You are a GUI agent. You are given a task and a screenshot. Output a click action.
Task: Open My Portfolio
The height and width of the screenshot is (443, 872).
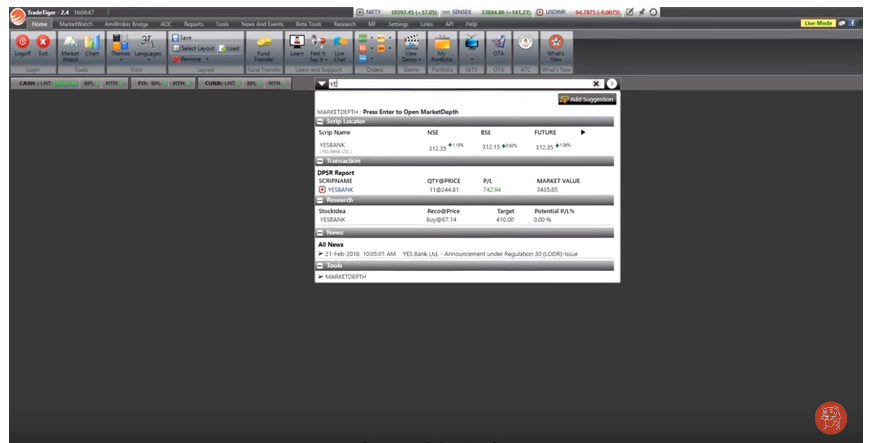tap(442, 48)
